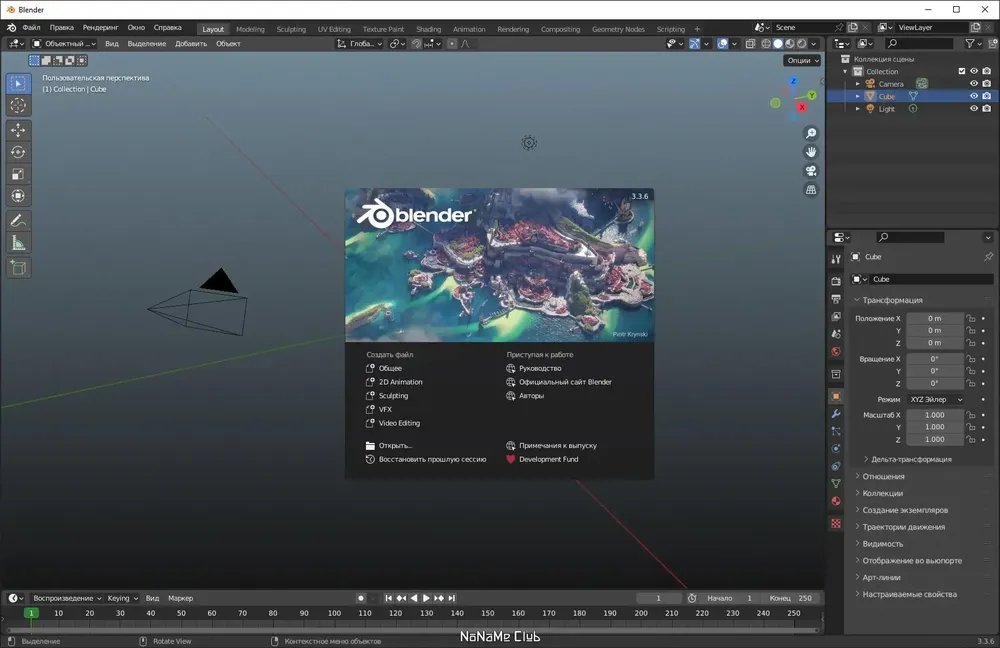Open the Object Mode dropdown

pos(64,43)
